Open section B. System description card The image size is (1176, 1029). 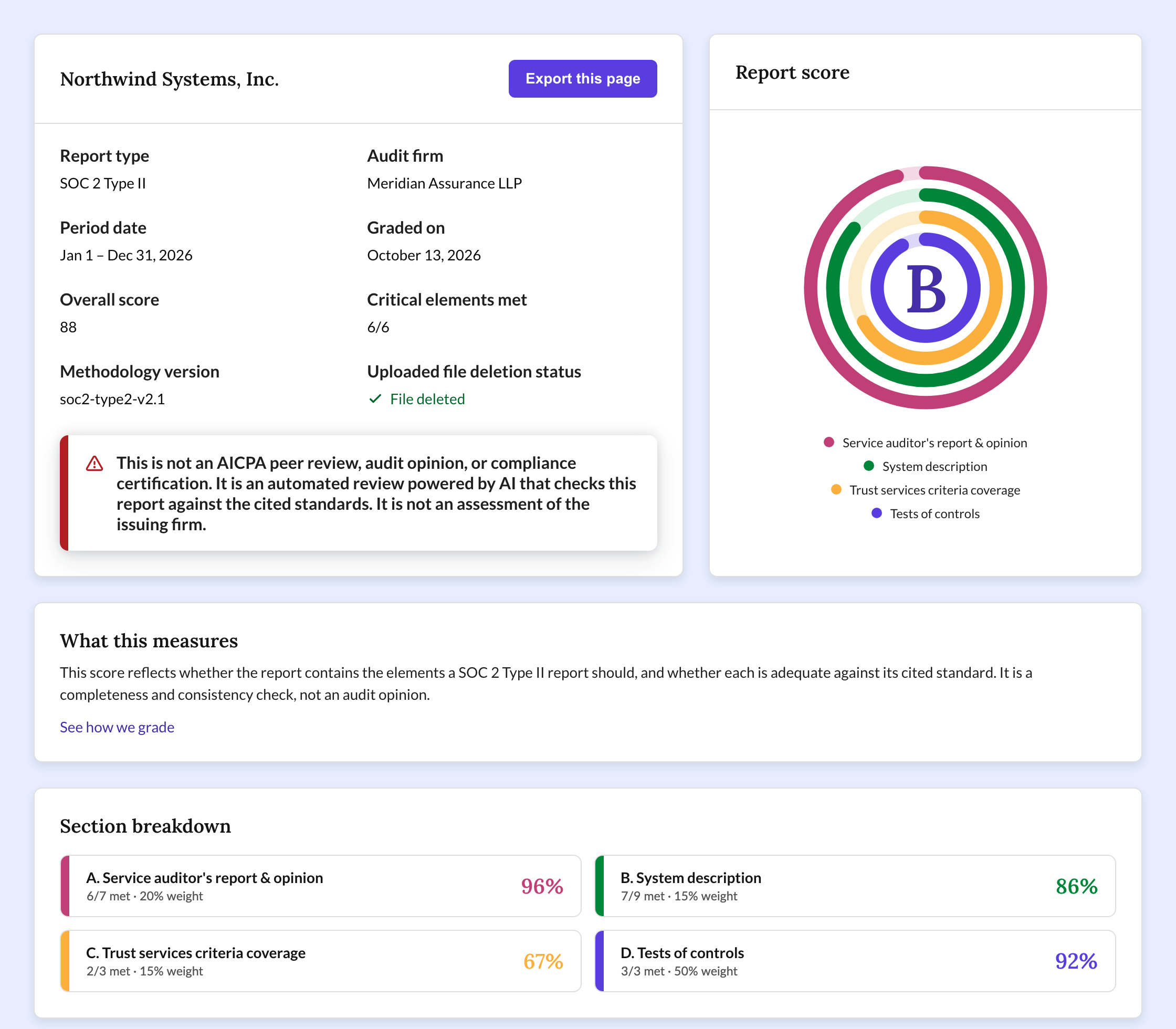[x=855, y=886]
